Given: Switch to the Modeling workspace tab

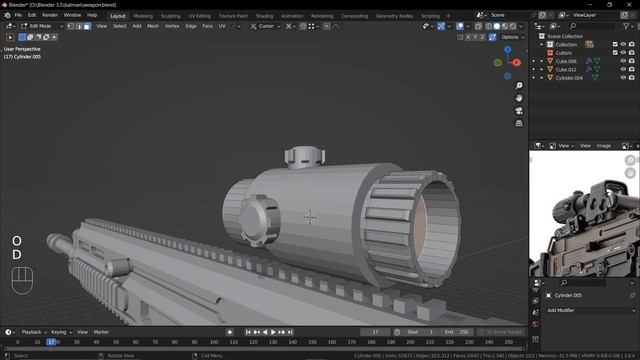Looking at the screenshot, I should pos(143,16).
